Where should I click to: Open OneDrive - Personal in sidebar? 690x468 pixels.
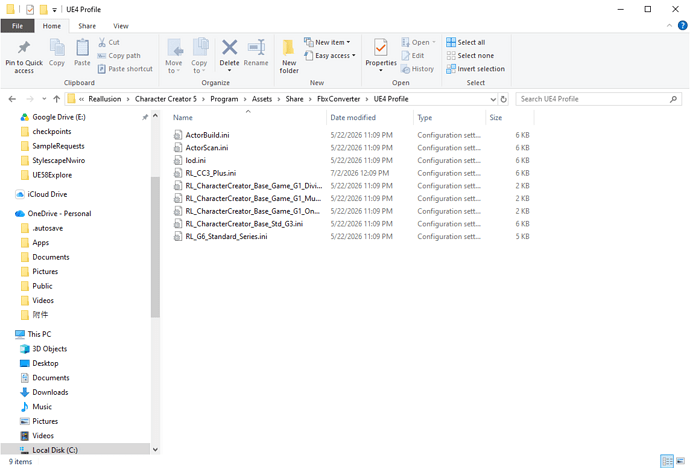tap(59, 214)
